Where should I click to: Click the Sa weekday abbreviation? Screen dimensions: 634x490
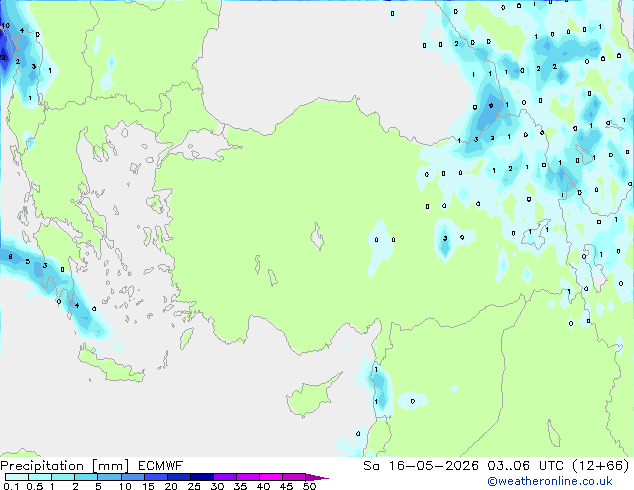click(x=371, y=466)
